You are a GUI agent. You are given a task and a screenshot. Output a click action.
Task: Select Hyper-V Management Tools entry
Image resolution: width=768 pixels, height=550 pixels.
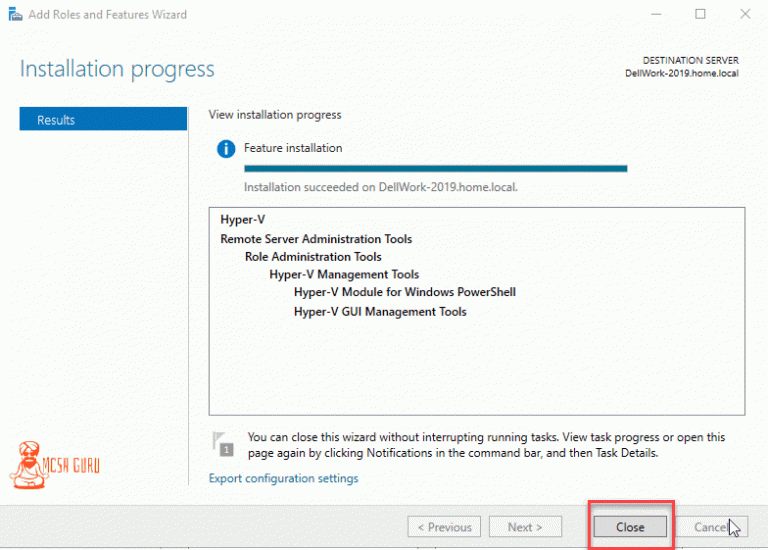coord(344,274)
